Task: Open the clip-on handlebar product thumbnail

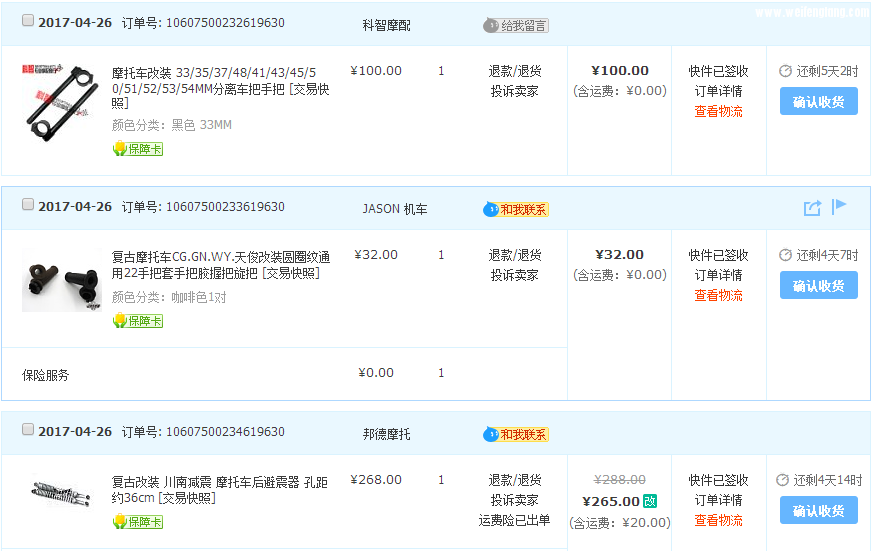Action: pyautogui.click(x=59, y=102)
